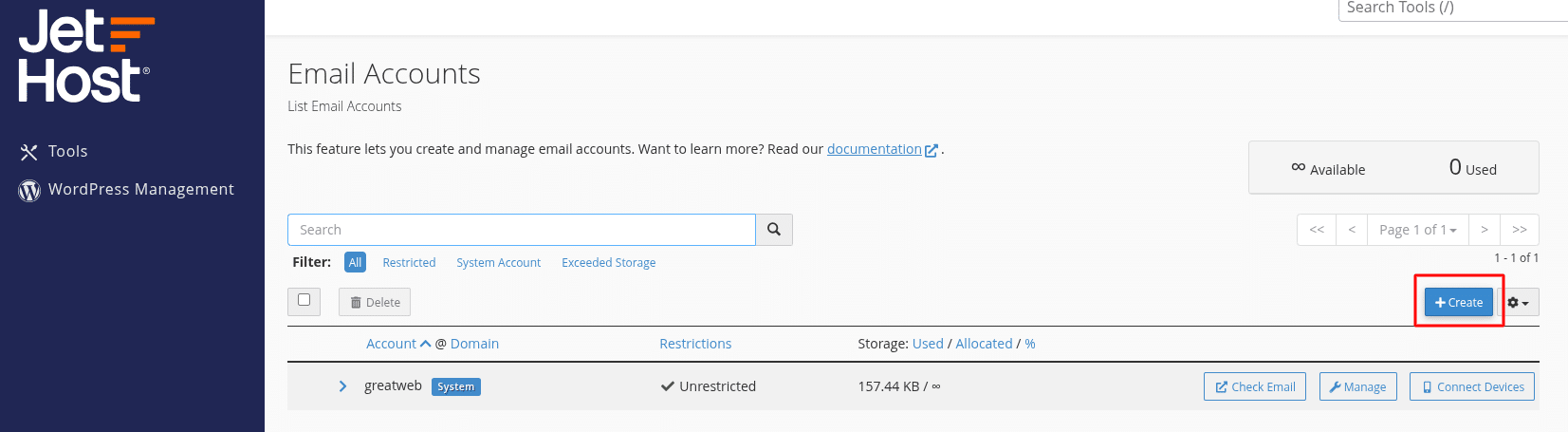The height and width of the screenshot is (432, 1568).
Task: Click the external link icon after documentation
Action: [x=932, y=150]
